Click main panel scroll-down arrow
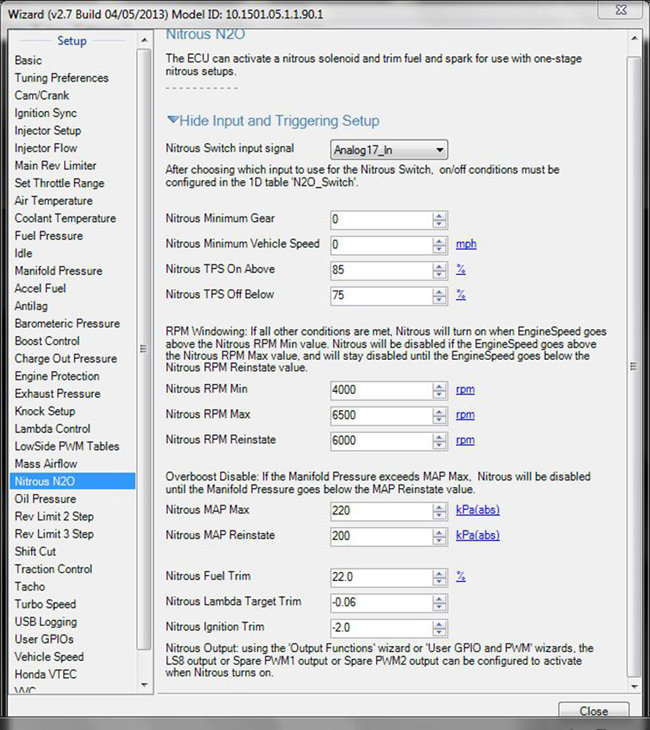The width and height of the screenshot is (650, 730). 634,686
